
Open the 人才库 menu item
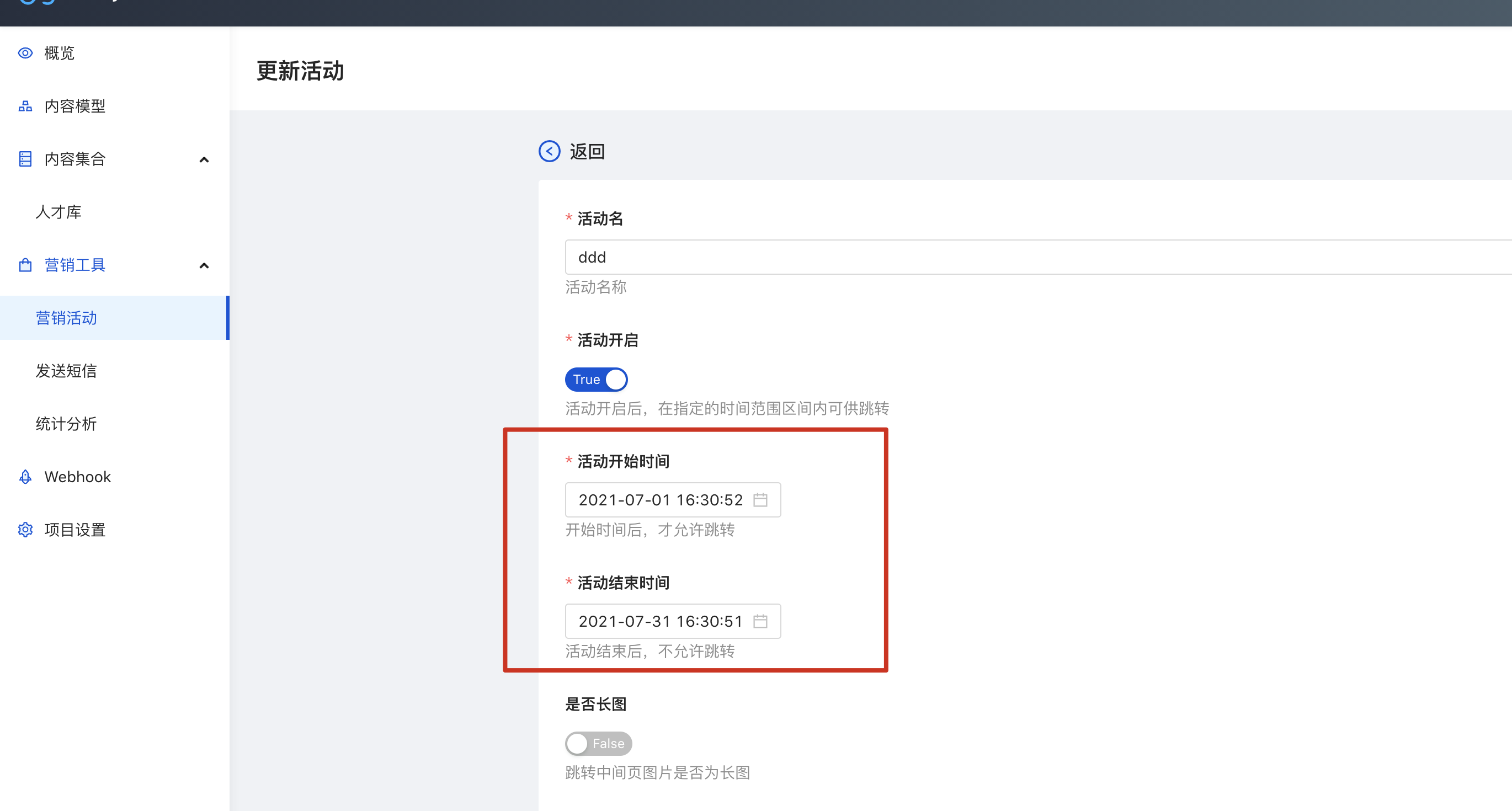coord(58,212)
